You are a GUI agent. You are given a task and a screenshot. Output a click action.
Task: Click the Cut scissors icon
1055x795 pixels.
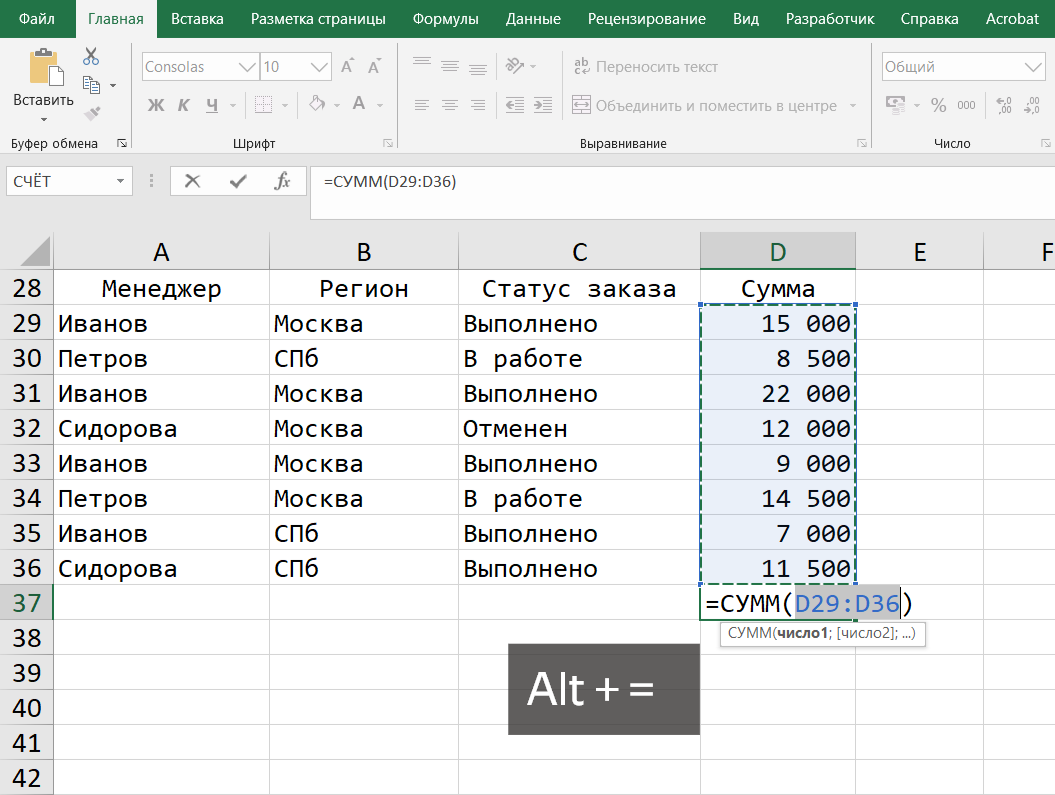pyautogui.click(x=91, y=56)
